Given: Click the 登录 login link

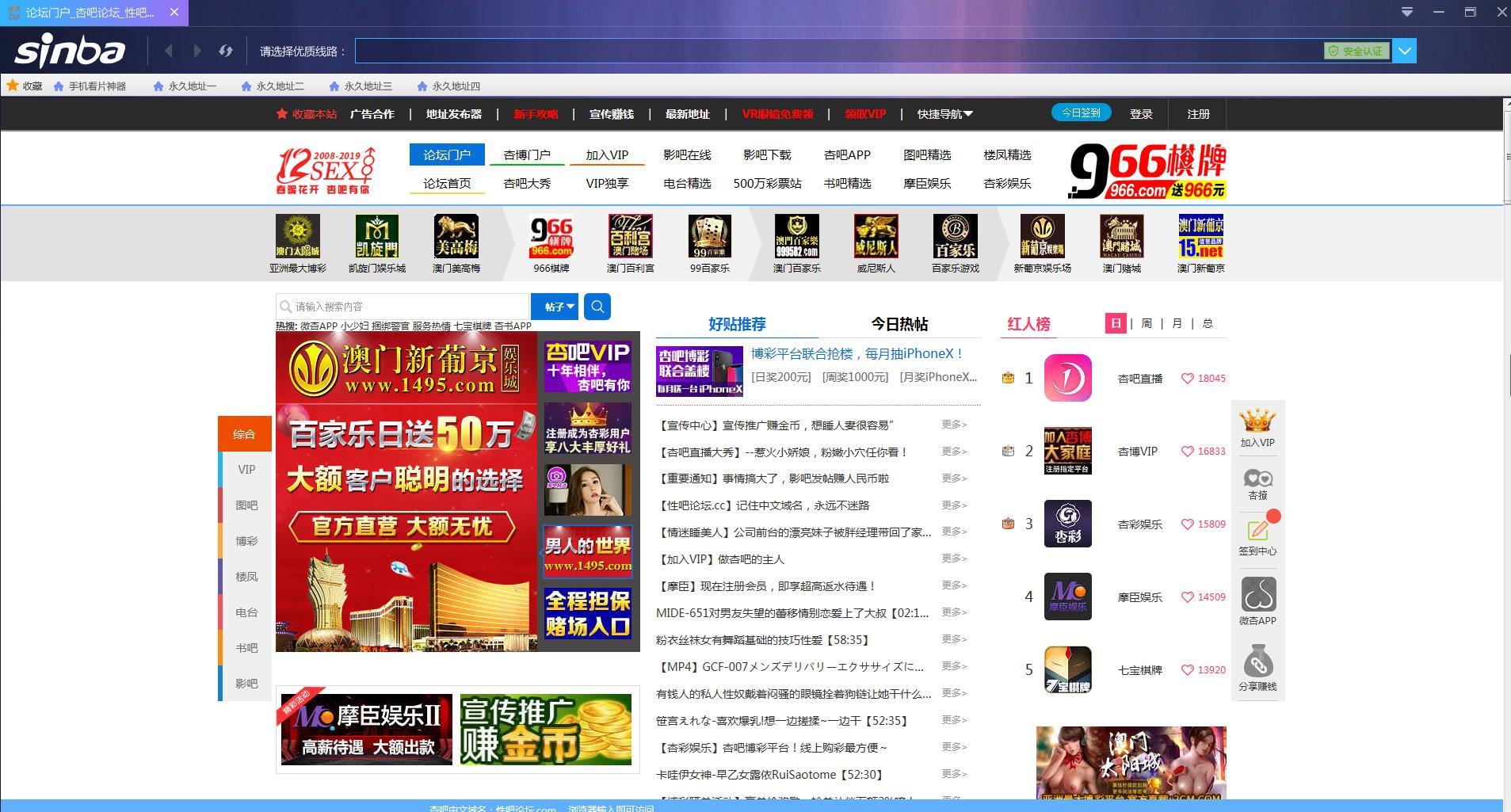Looking at the screenshot, I should coord(1141,114).
